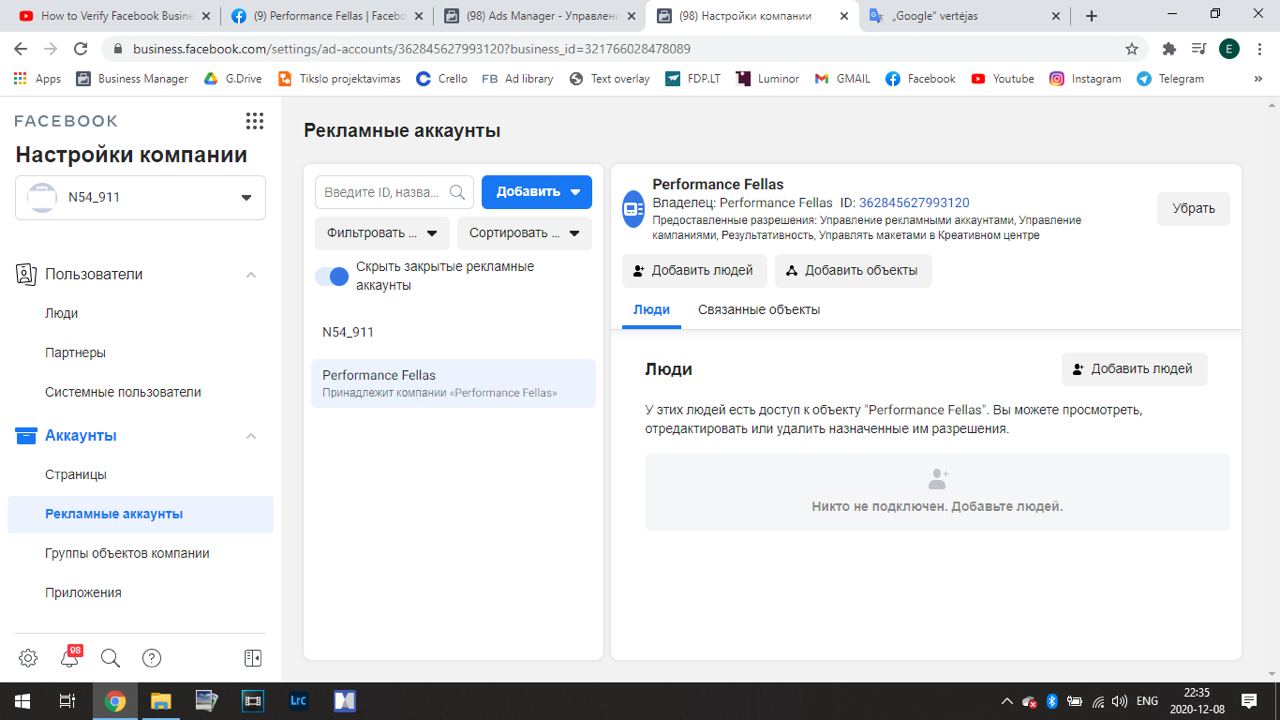Viewport: 1280px width, 720px height.
Task: Collapse the sidebar panel icon
Action: 253,658
